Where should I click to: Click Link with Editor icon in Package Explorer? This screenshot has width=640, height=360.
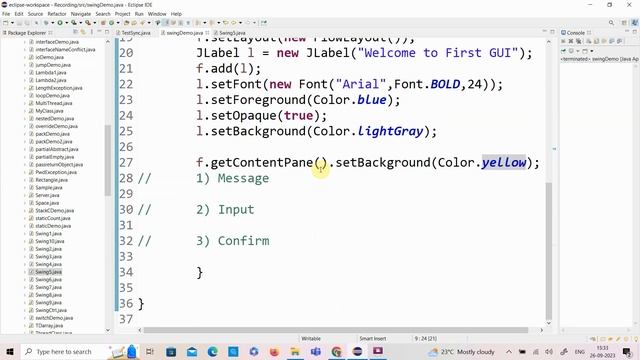83,32
